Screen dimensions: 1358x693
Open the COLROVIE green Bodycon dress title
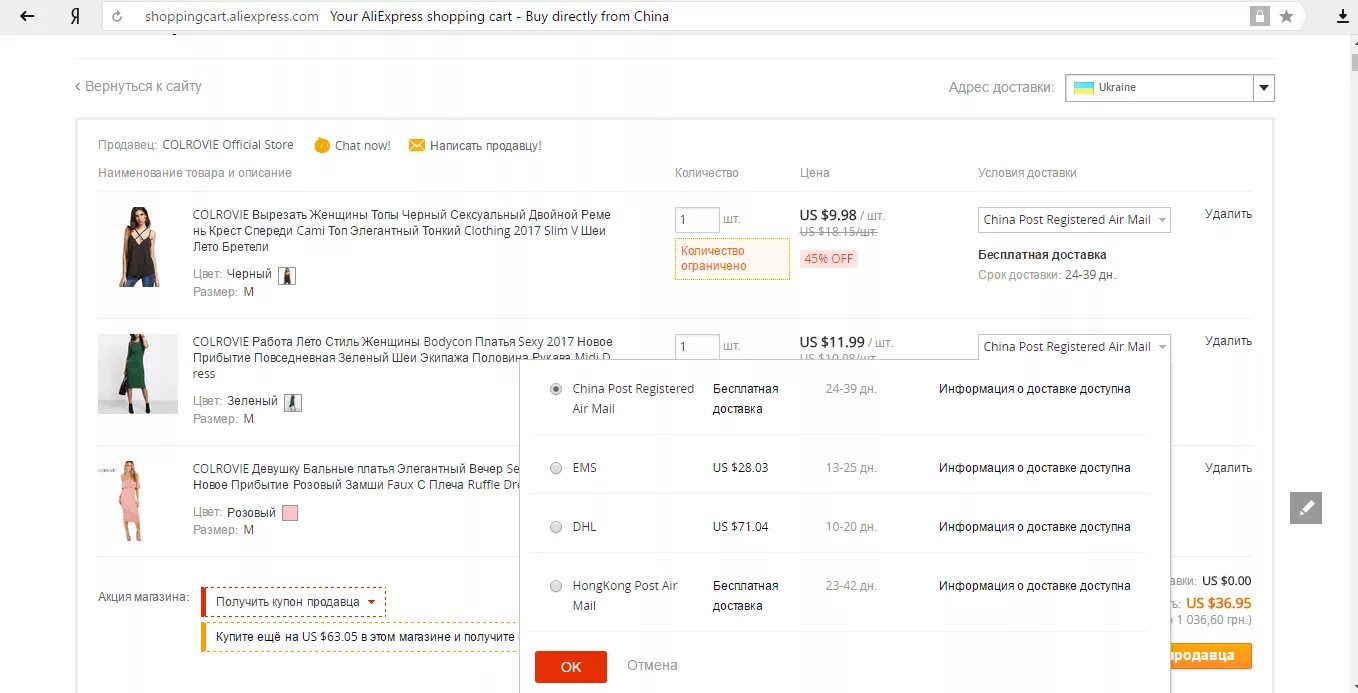pyautogui.click(x=403, y=357)
